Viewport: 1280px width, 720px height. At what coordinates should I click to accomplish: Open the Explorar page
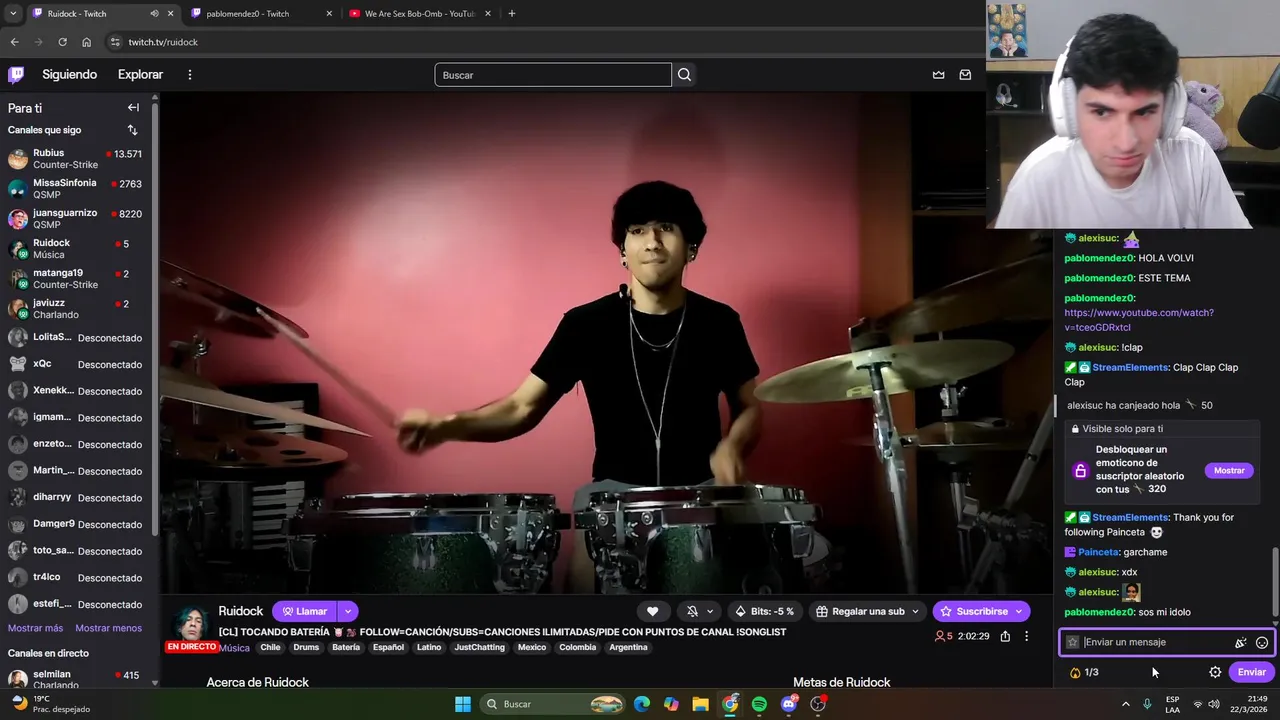tap(140, 75)
